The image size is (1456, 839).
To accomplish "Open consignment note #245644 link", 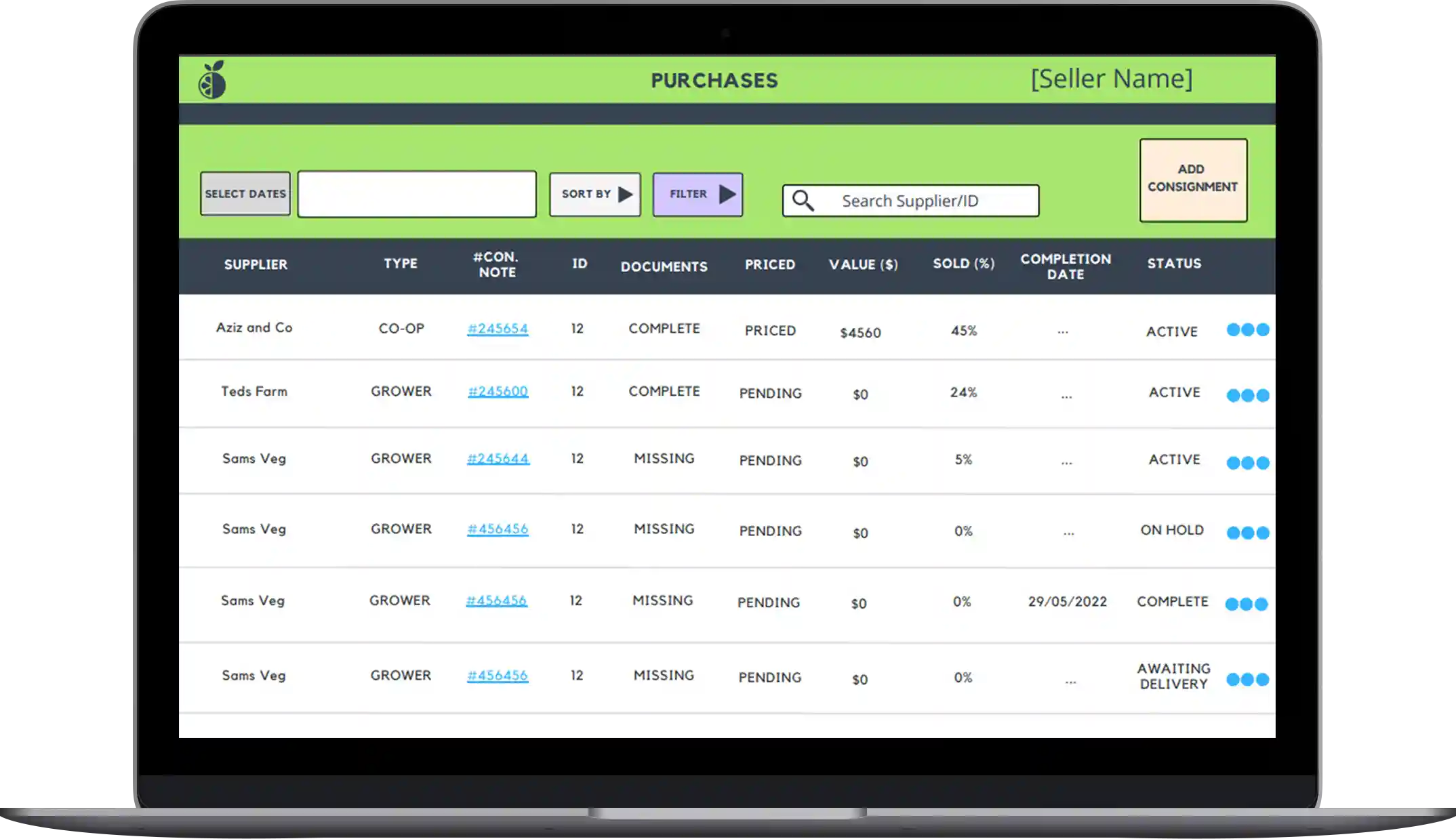I will (498, 459).
